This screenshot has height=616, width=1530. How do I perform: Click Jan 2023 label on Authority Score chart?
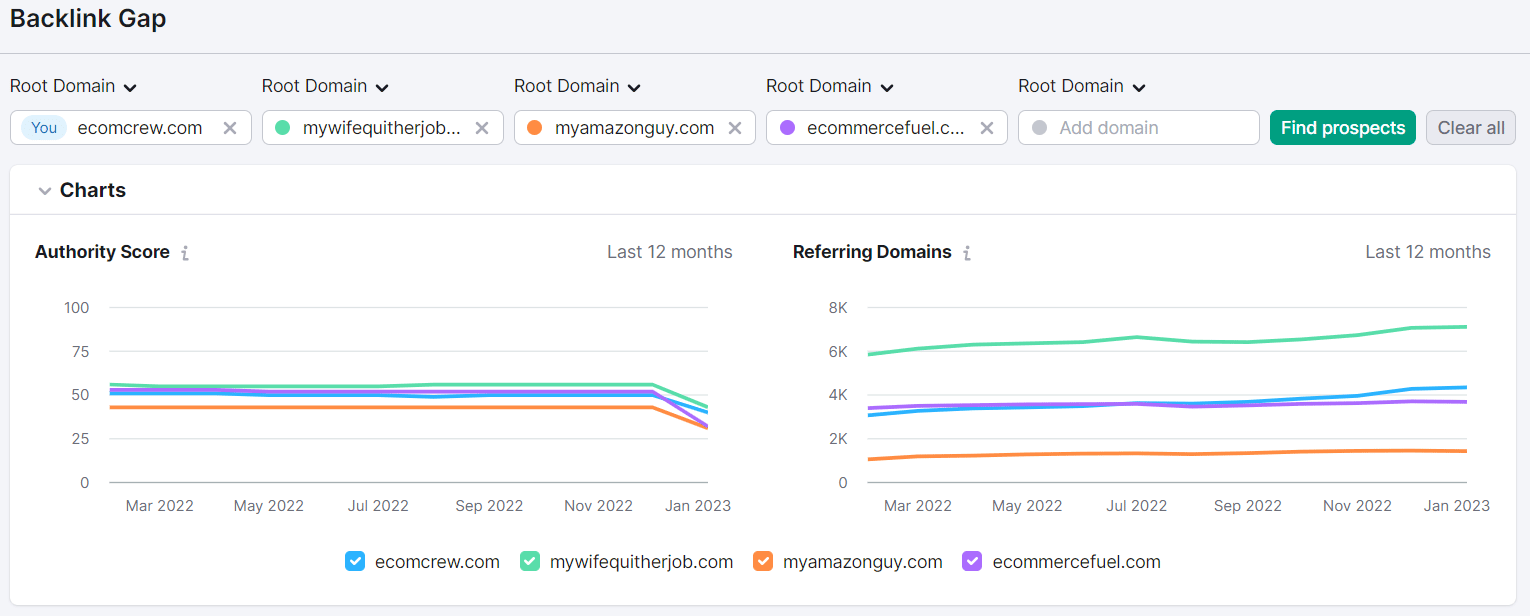[x=698, y=506]
